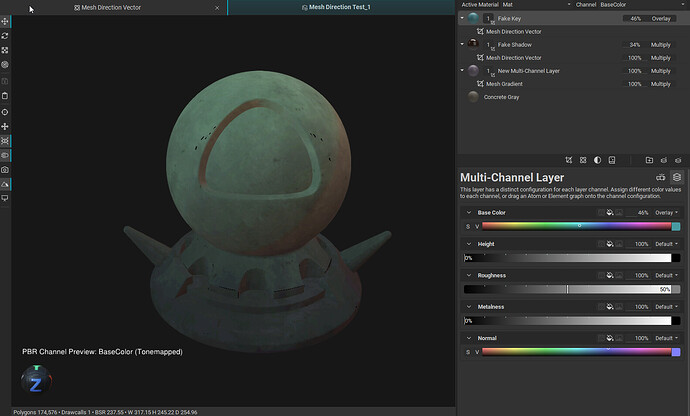Select the Concrete Gray layer
The height and width of the screenshot is (416, 690).
click(501, 97)
